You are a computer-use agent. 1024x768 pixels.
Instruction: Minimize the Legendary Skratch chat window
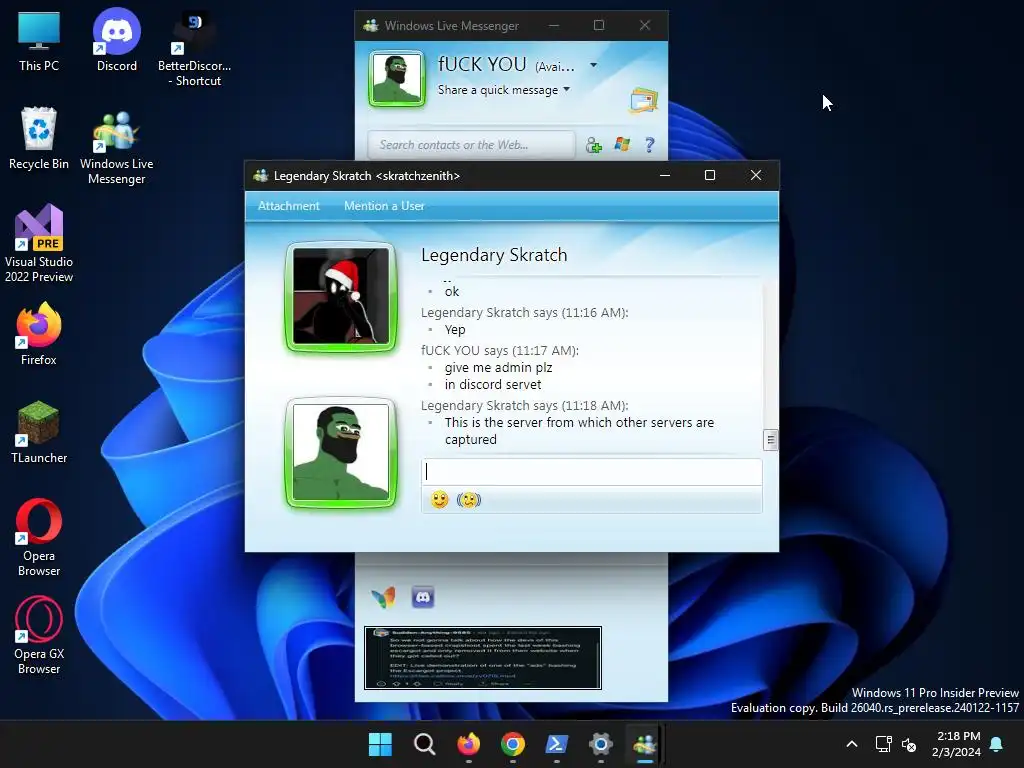665,175
